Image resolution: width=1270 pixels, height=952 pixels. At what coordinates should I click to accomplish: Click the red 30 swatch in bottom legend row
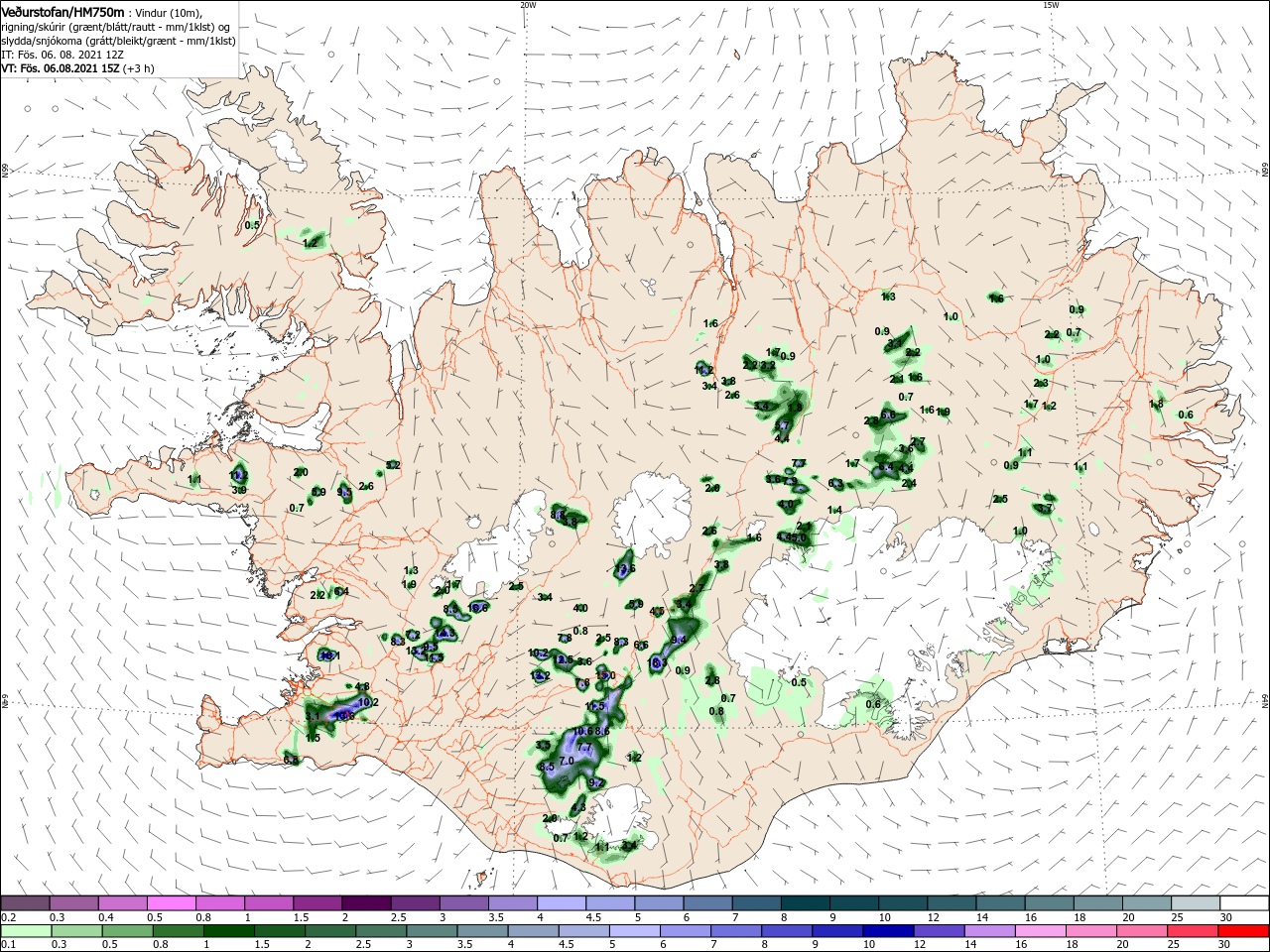point(1244,931)
